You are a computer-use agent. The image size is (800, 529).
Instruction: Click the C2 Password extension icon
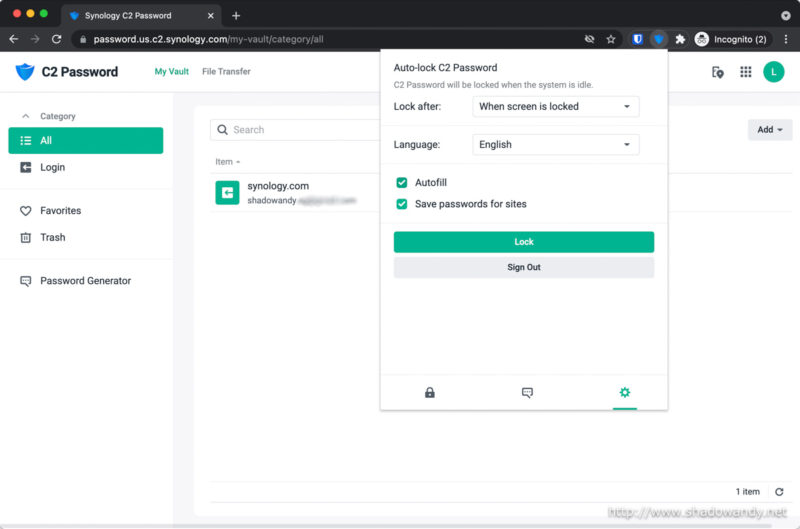[658, 39]
